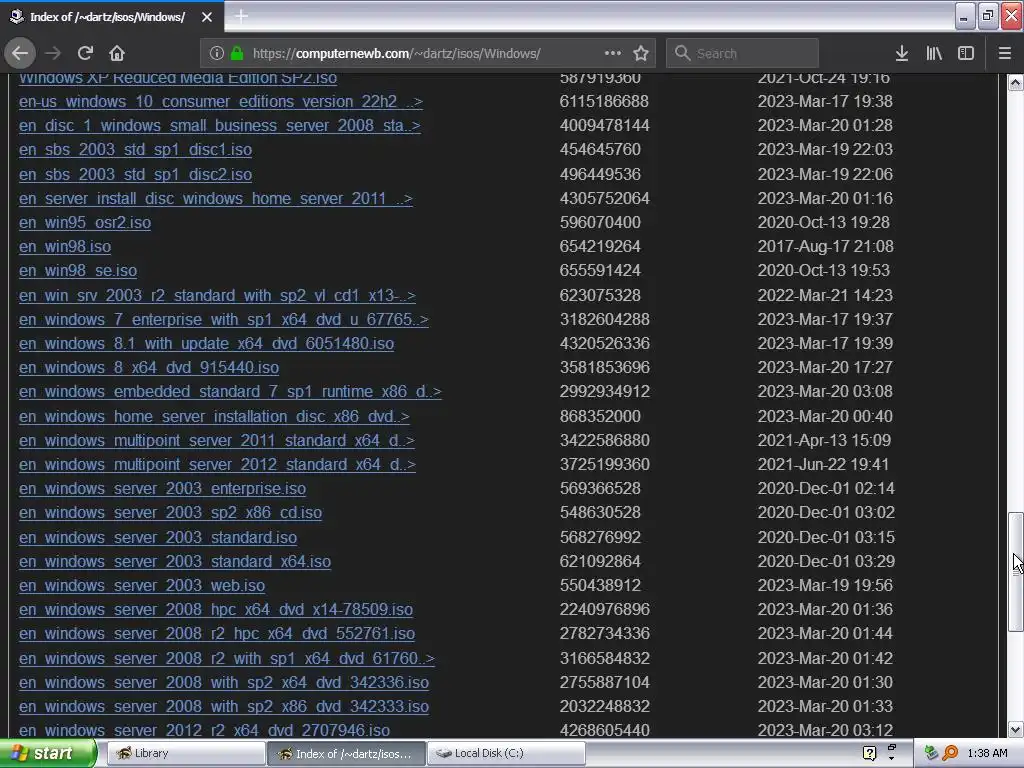1024x768 pixels.
Task: Click the question mark tray icon
Action: point(869,753)
